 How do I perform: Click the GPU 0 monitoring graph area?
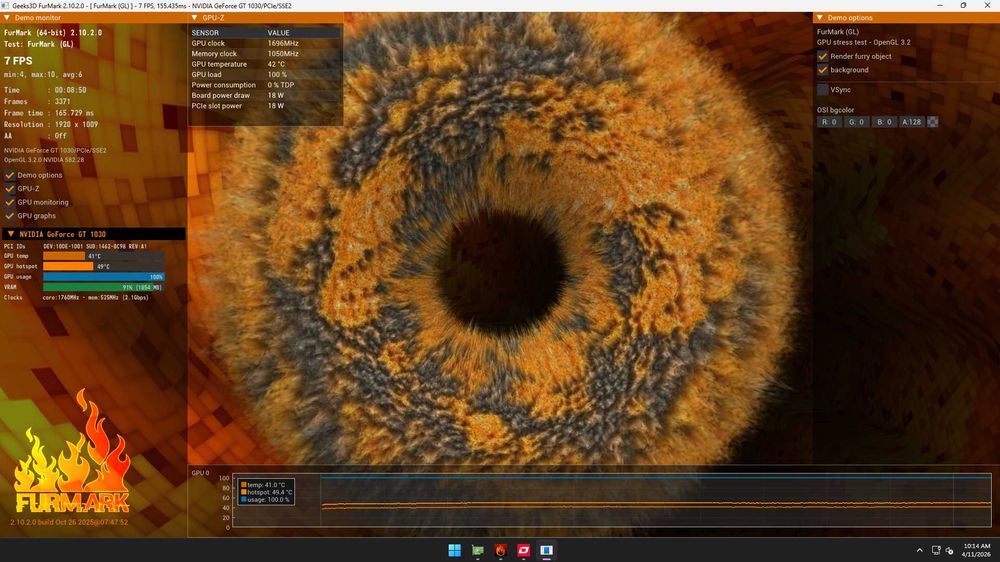[612, 501]
